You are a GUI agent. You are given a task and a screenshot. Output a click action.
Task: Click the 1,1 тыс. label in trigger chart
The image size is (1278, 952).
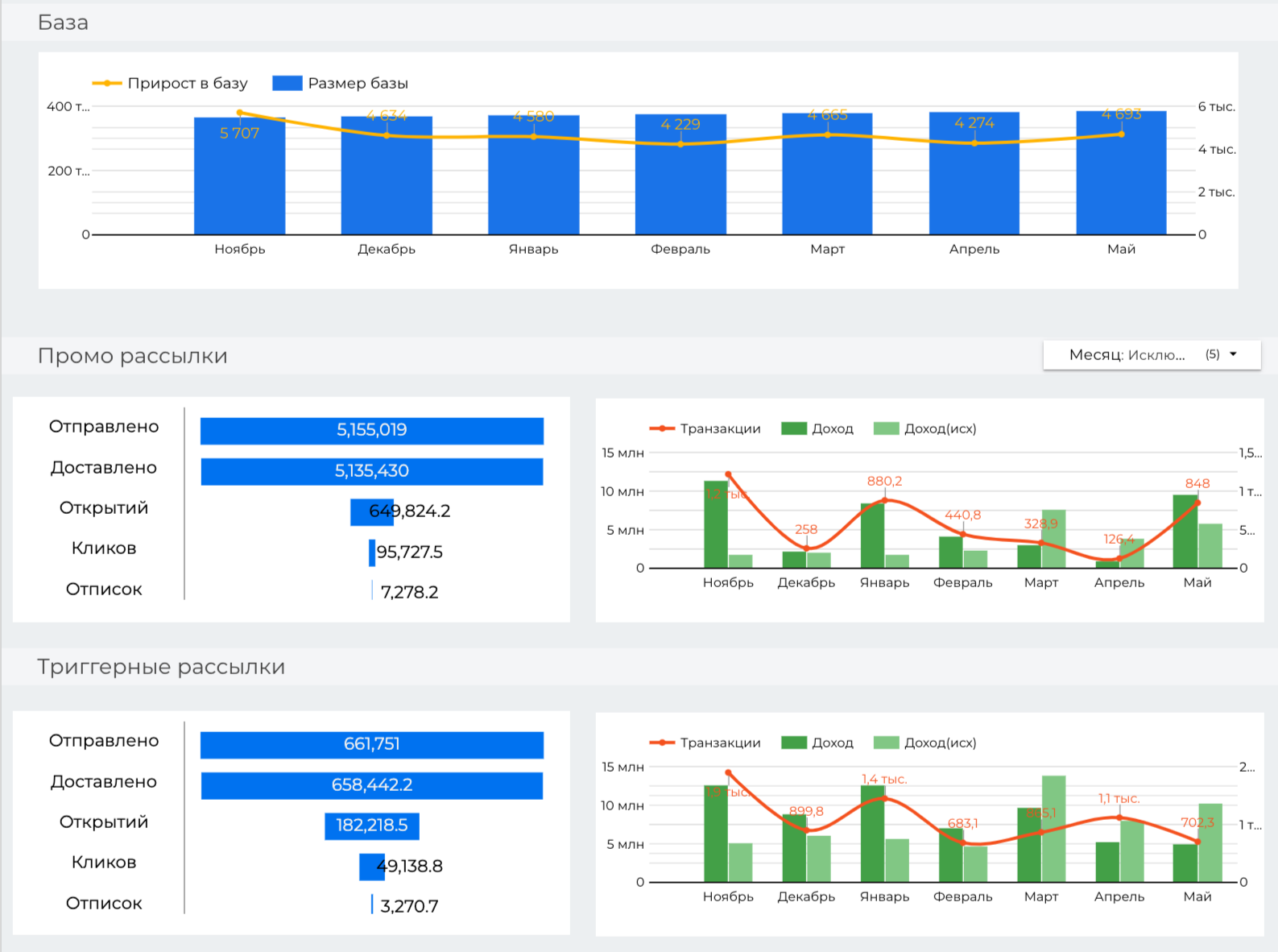(x=1119, y=798)
